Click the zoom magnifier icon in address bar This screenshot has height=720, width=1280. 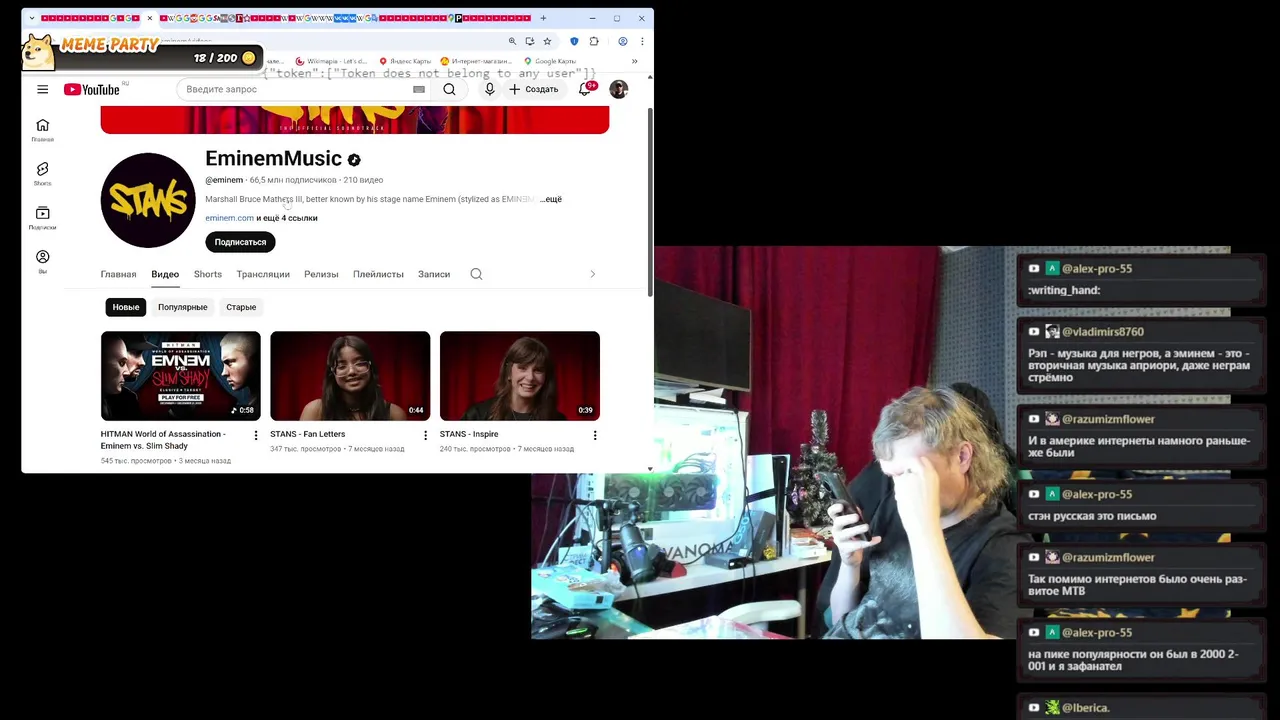(x=512, y=41)
